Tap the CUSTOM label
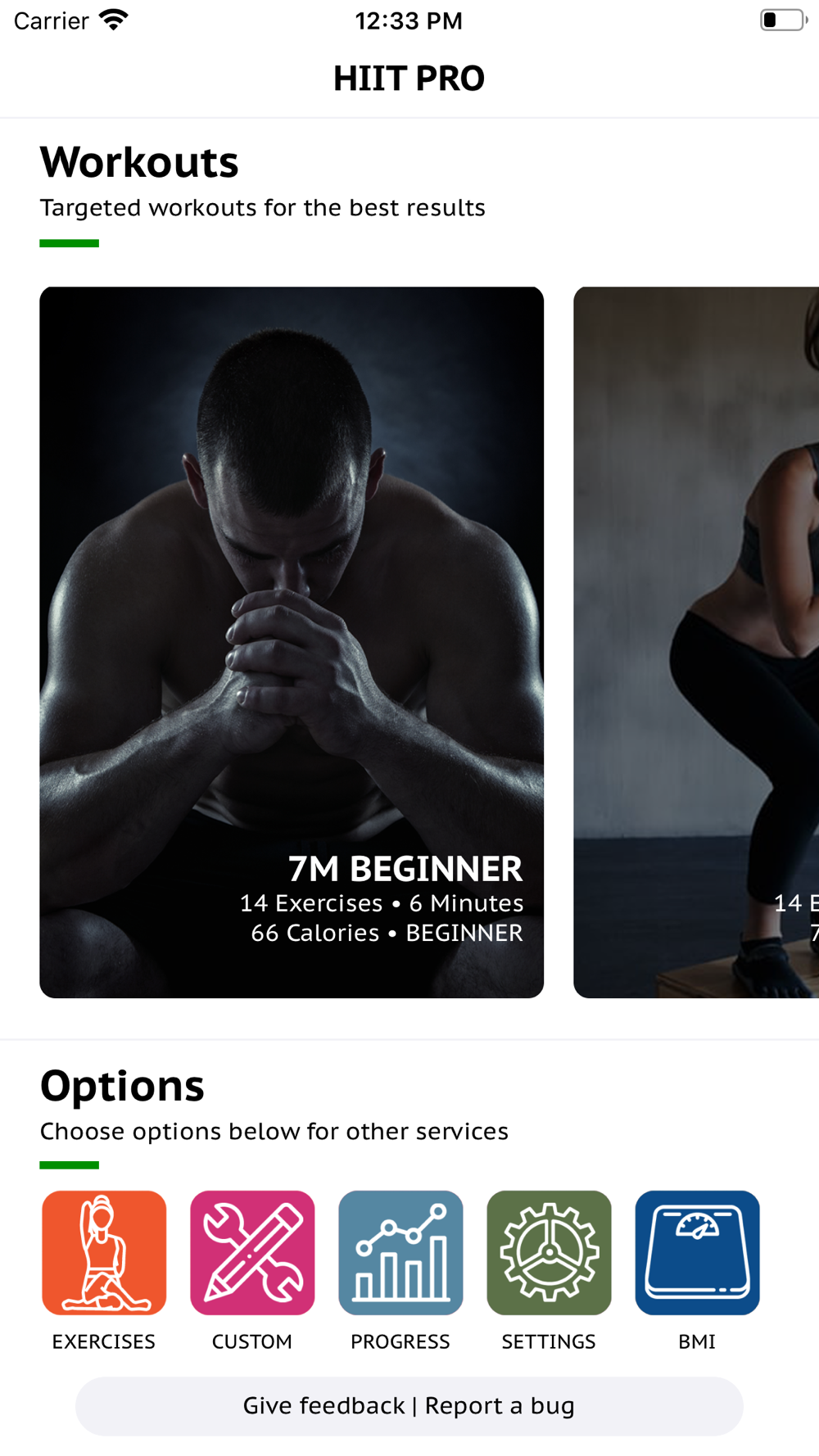This screenshot has width=819, height=1456. coord(252,1341)
